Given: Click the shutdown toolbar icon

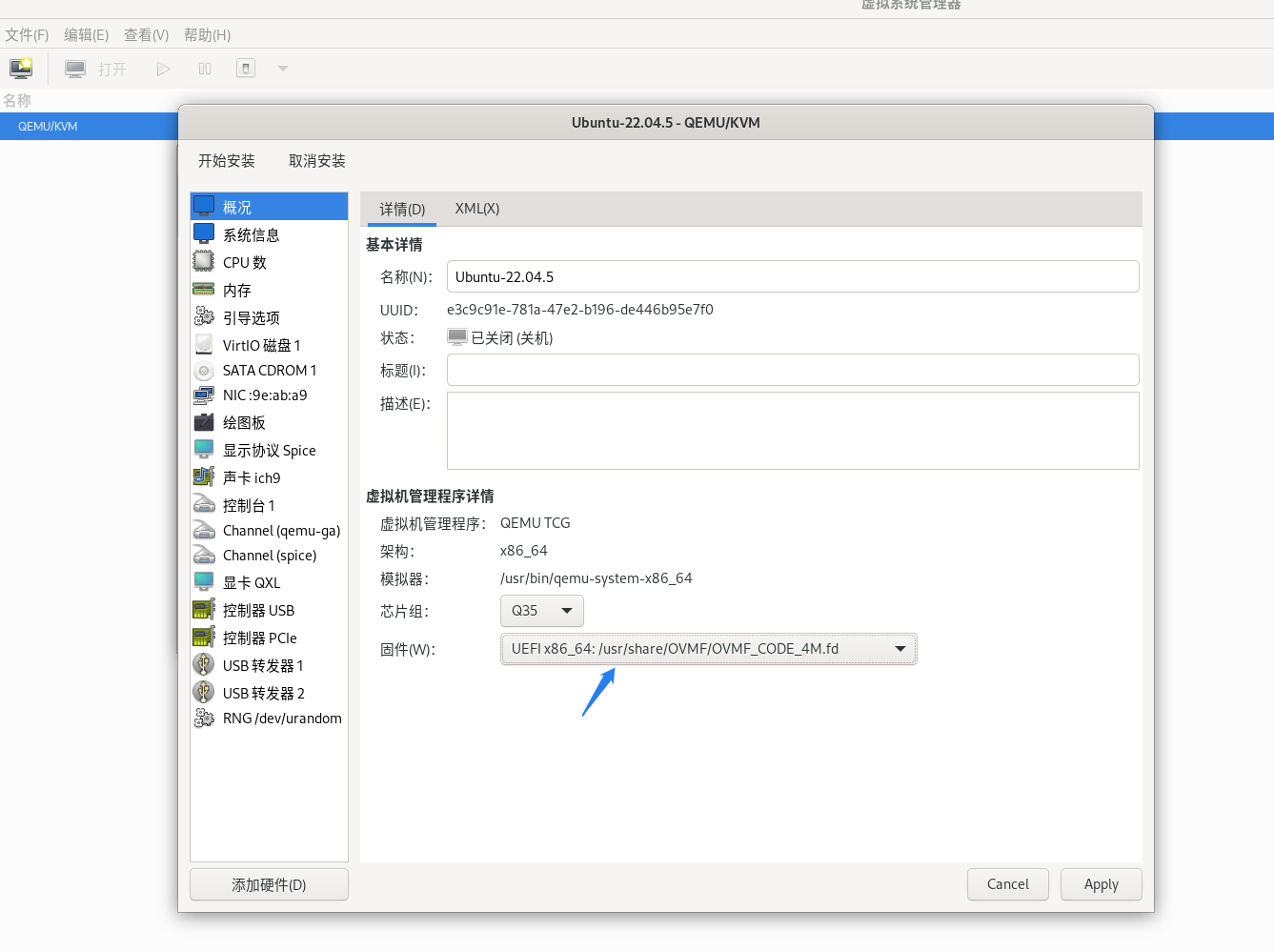Looking at the screenshot, I should pos(246,69).
